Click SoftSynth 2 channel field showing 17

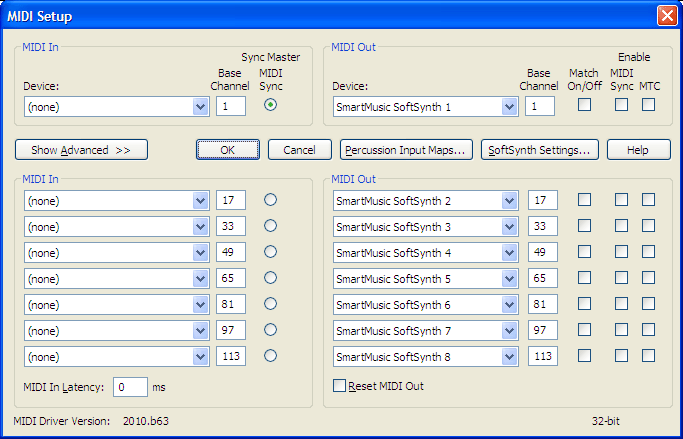(x=543, y=200)
